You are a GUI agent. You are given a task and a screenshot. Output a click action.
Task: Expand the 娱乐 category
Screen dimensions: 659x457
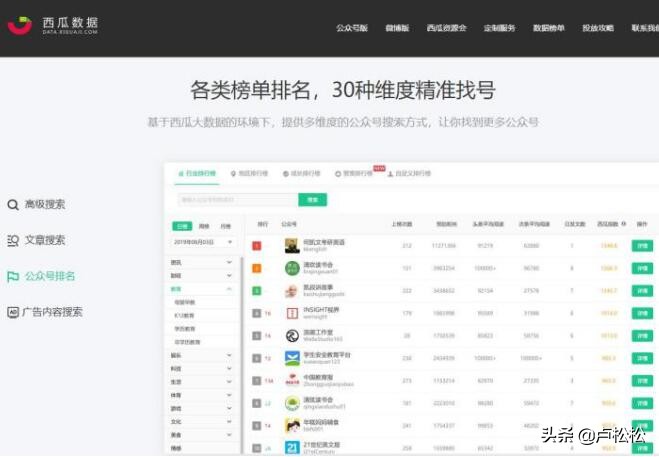tap(202, 355)
